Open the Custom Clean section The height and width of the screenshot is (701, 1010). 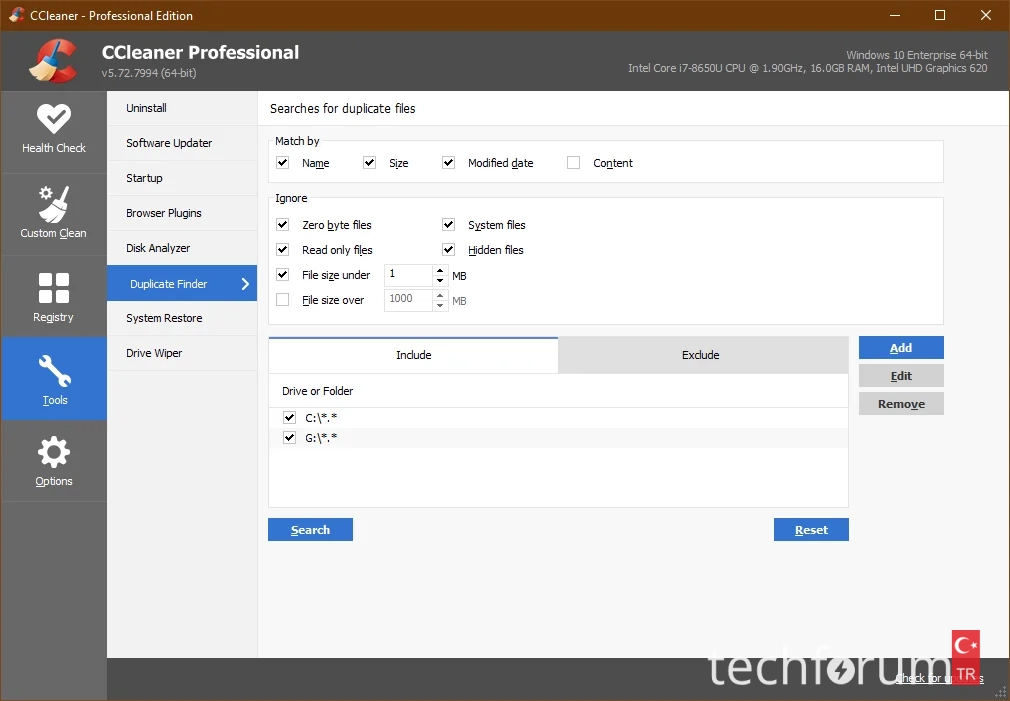click(53, 214)
